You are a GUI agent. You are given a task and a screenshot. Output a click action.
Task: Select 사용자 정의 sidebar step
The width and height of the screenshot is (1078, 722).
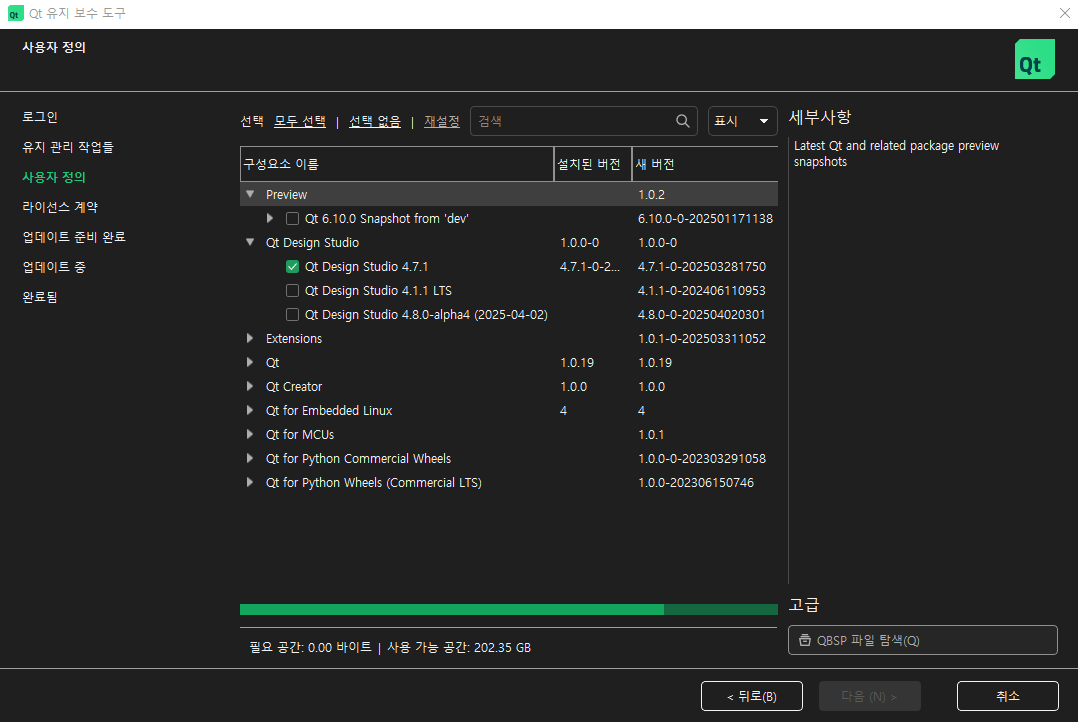[x=54, y=177]
